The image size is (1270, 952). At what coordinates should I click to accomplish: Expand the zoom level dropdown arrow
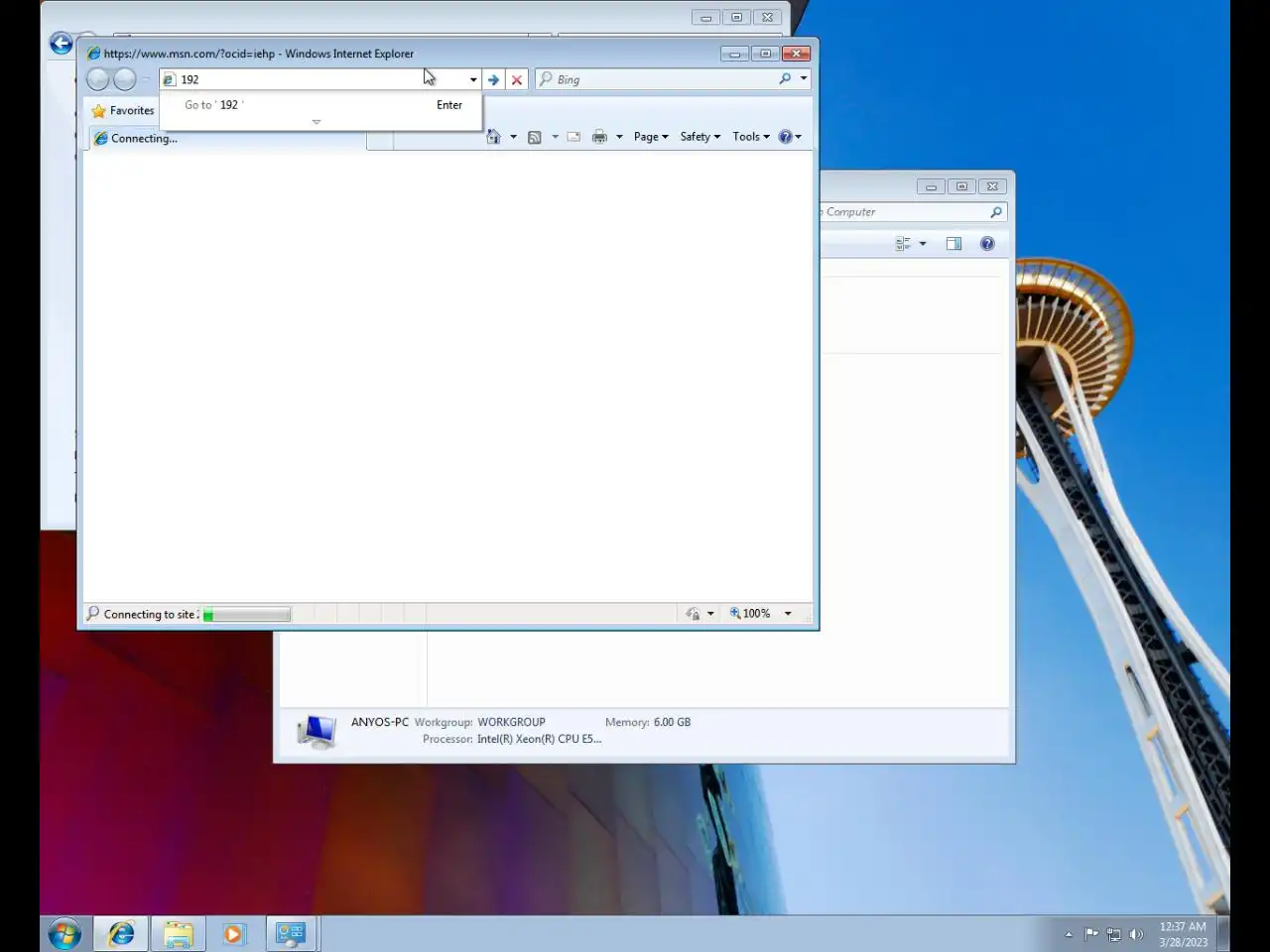click(x=788, y=614)
